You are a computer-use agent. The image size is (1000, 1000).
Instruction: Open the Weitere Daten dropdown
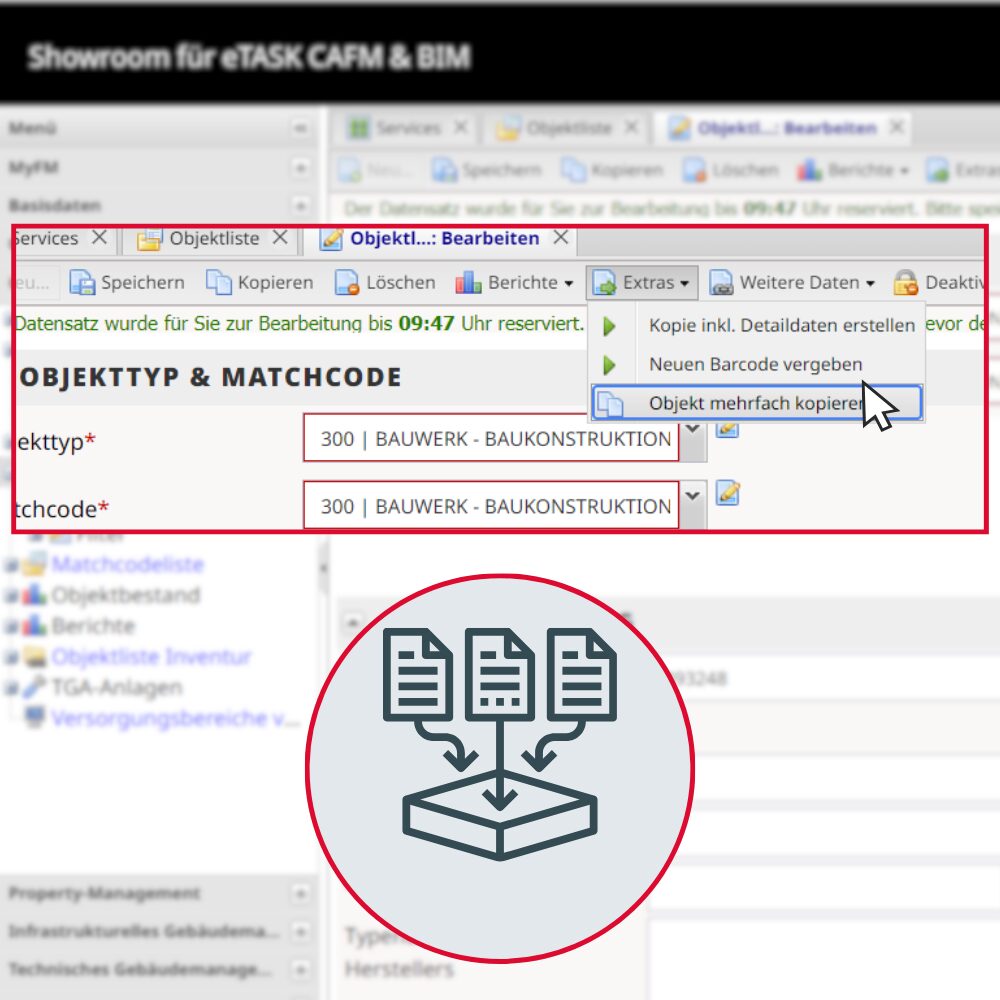pos(791,283)
